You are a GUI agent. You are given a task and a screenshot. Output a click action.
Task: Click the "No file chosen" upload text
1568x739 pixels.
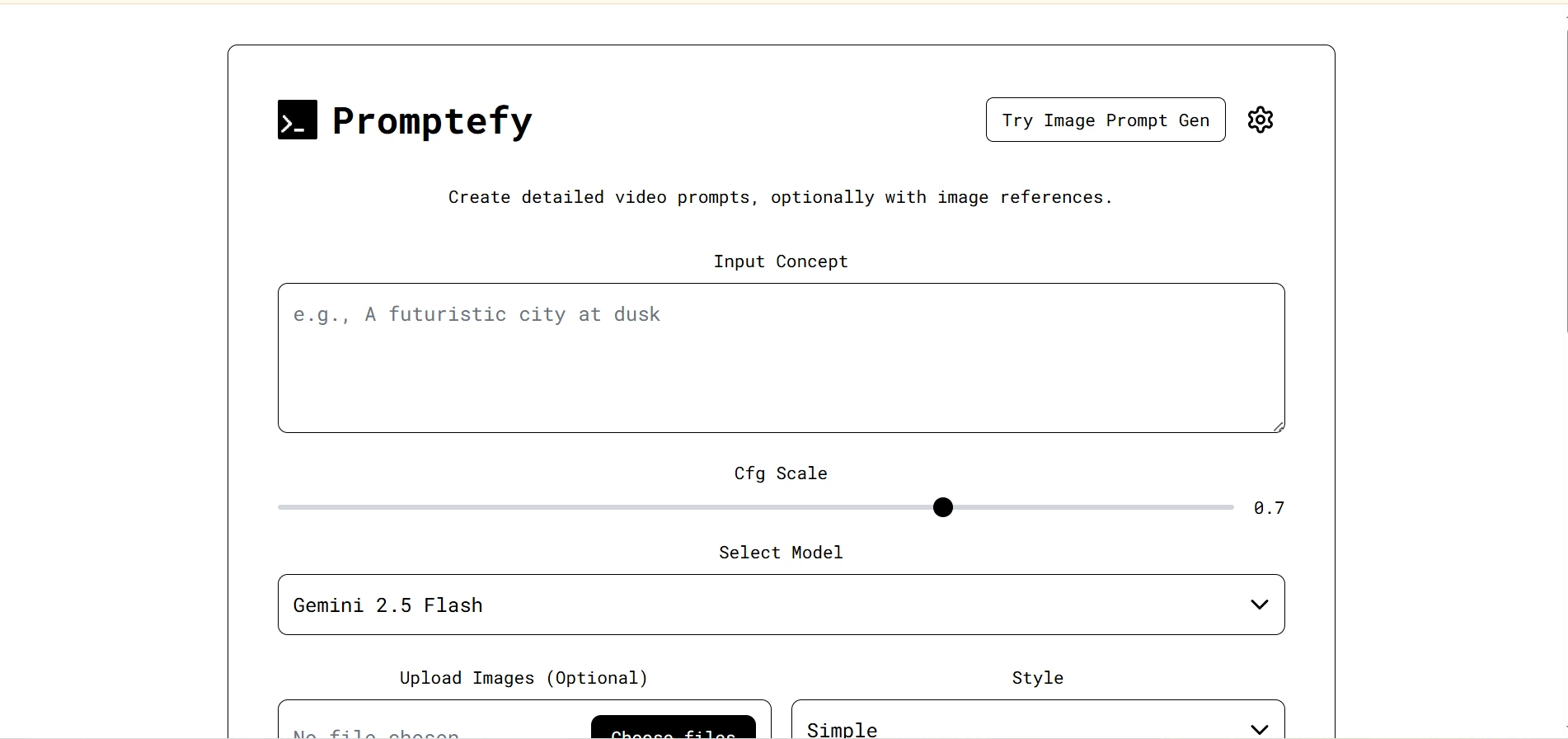(376, 733)
